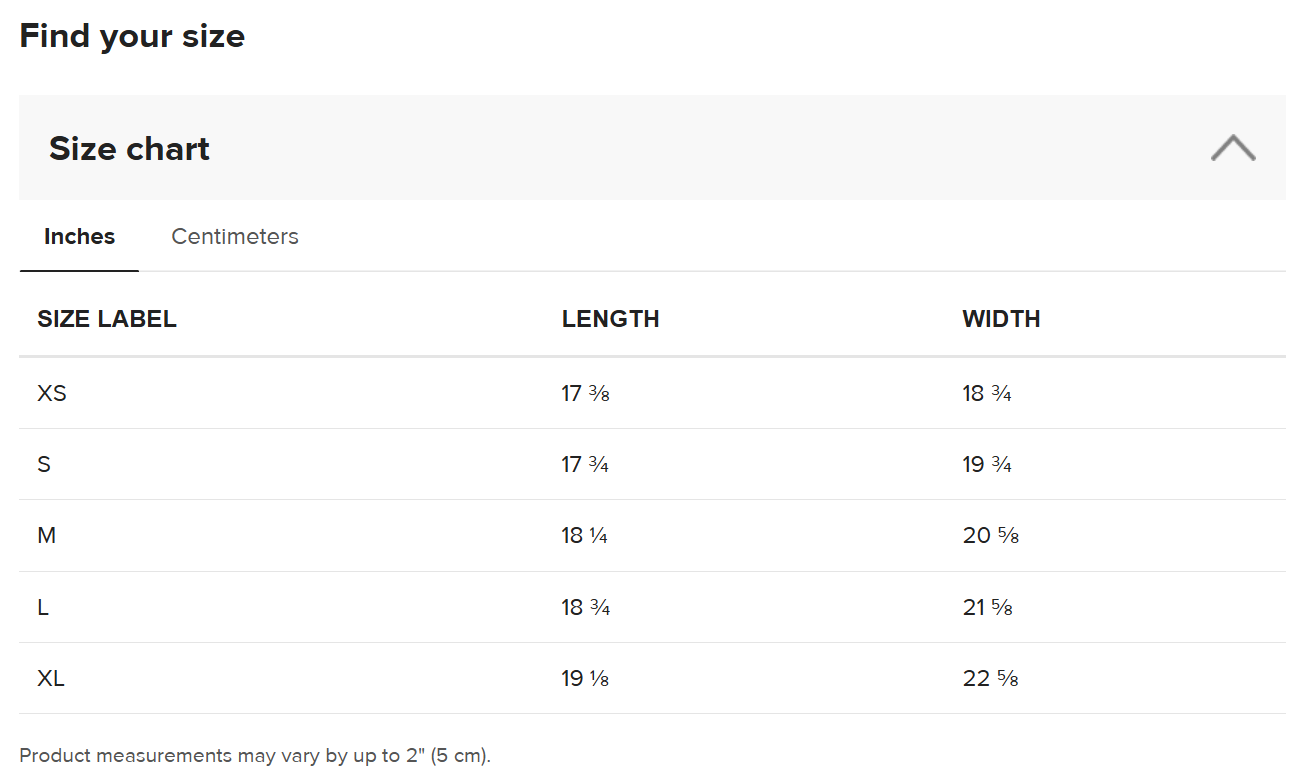Screen dimensions: 1311x776
Task: Click the WIDTH column header
Action: (x=1001, y=319)
